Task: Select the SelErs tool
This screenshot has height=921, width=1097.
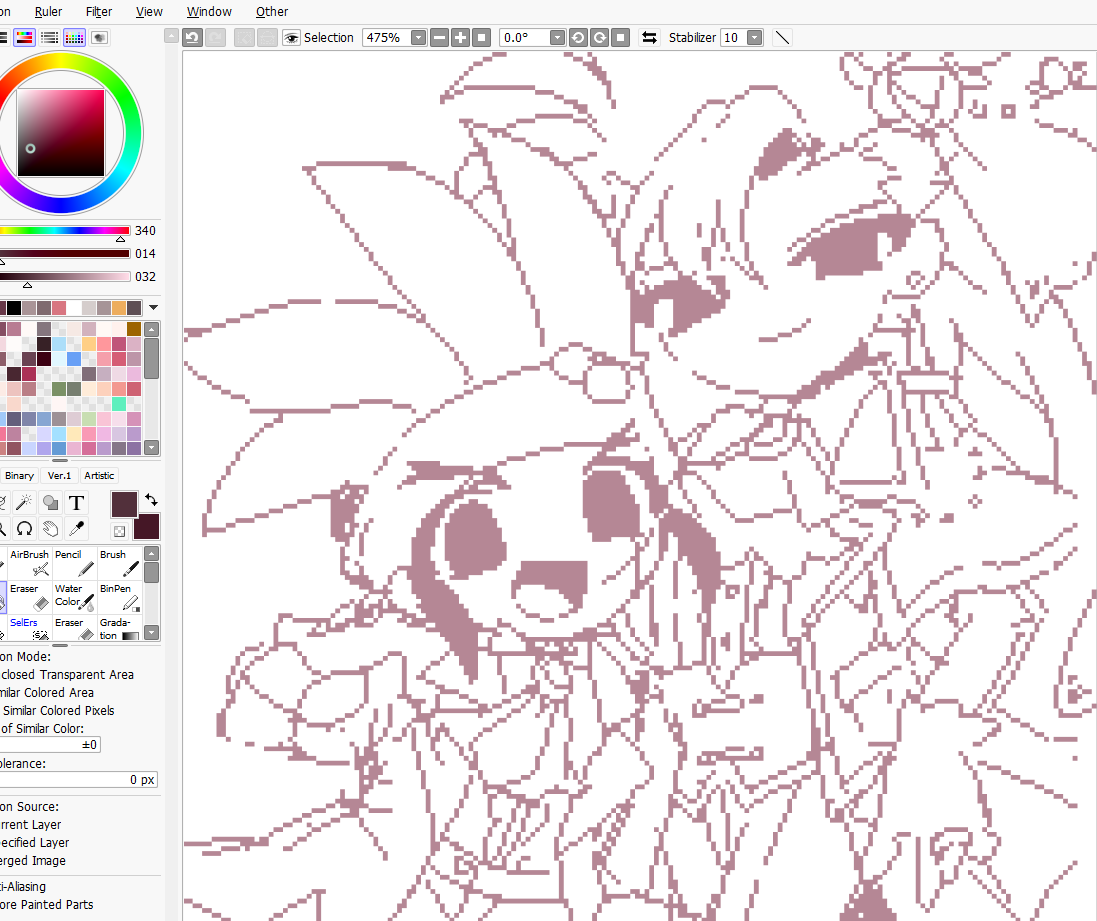Action: coord(29,628)
